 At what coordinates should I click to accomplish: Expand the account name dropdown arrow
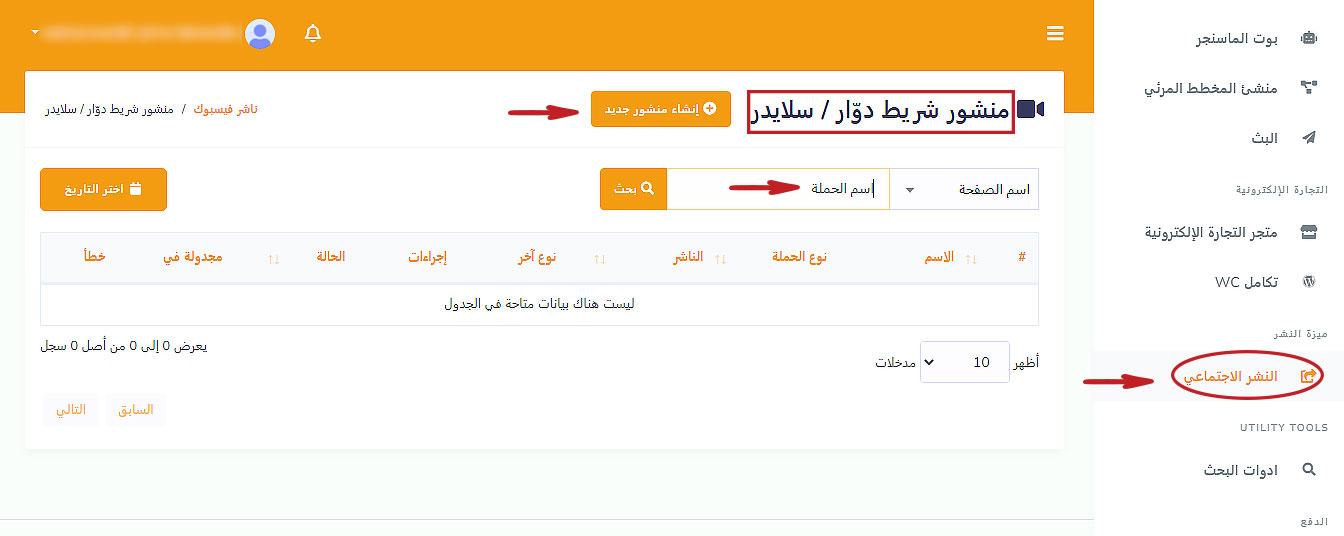[x=36, y=33]
